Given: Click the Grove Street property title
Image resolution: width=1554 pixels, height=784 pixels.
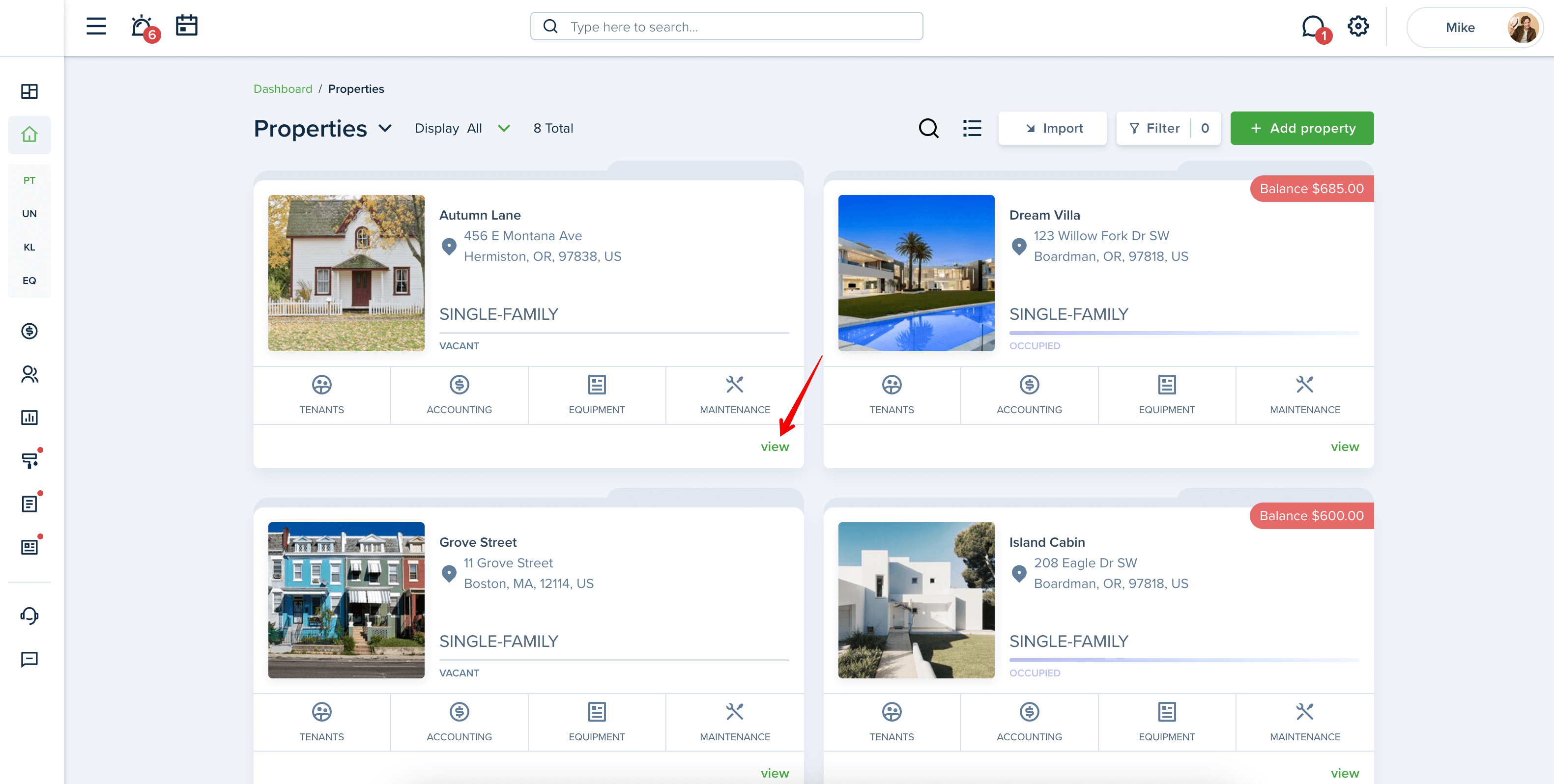Looking at the screenshot, I should (x=478, y=542).
